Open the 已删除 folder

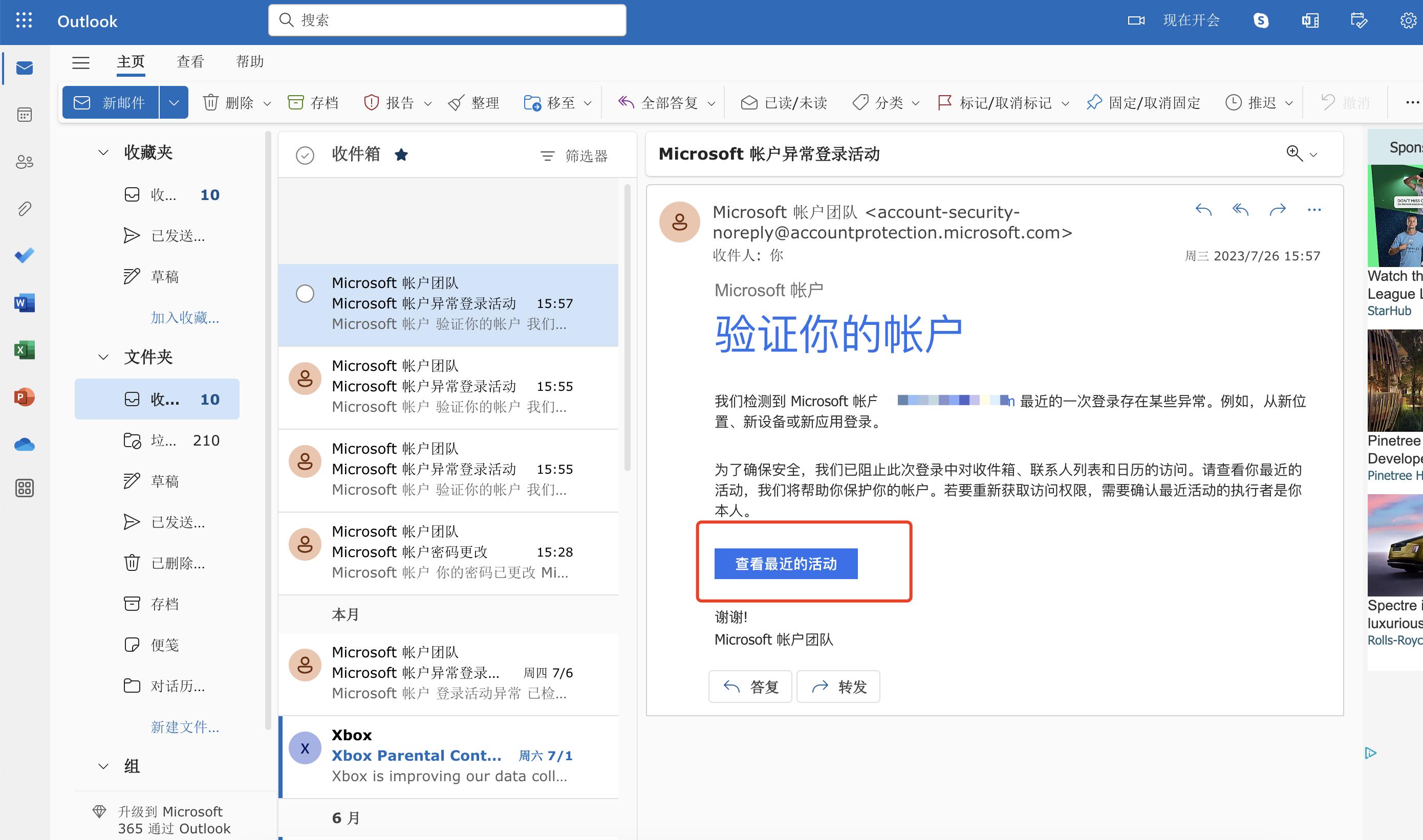(x=157, y=563)
